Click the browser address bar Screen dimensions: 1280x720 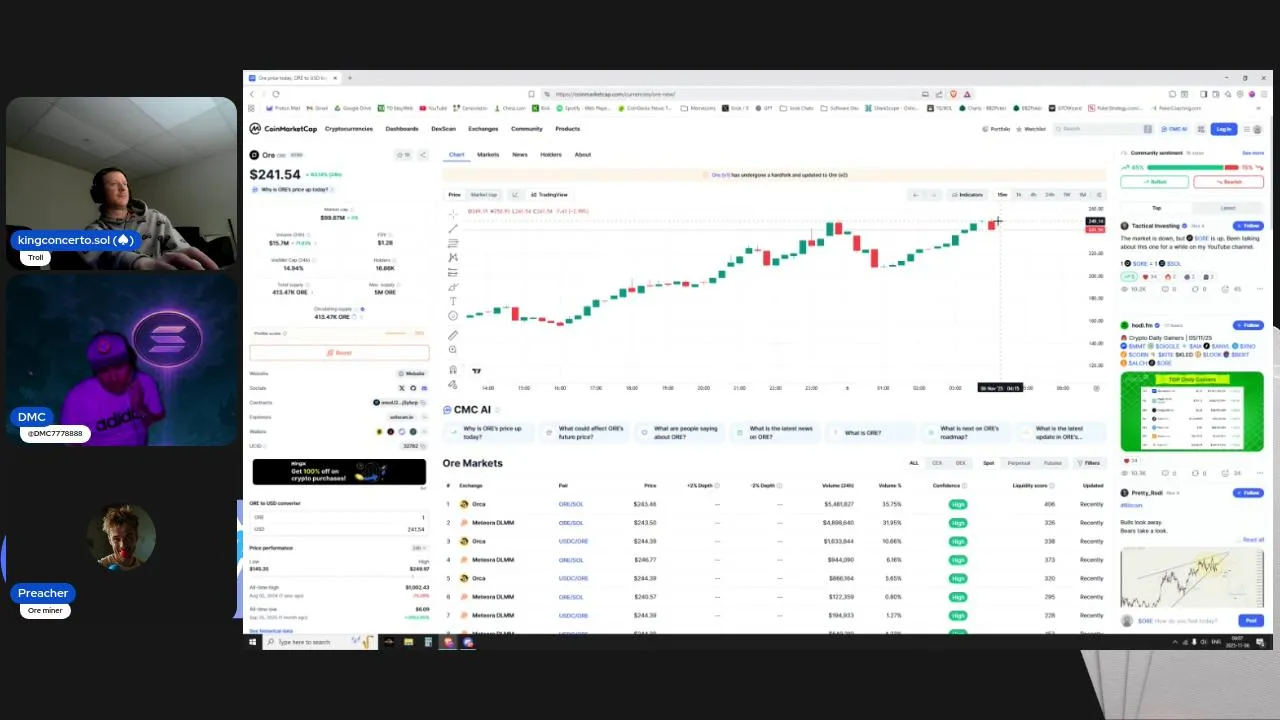[738, 94]
